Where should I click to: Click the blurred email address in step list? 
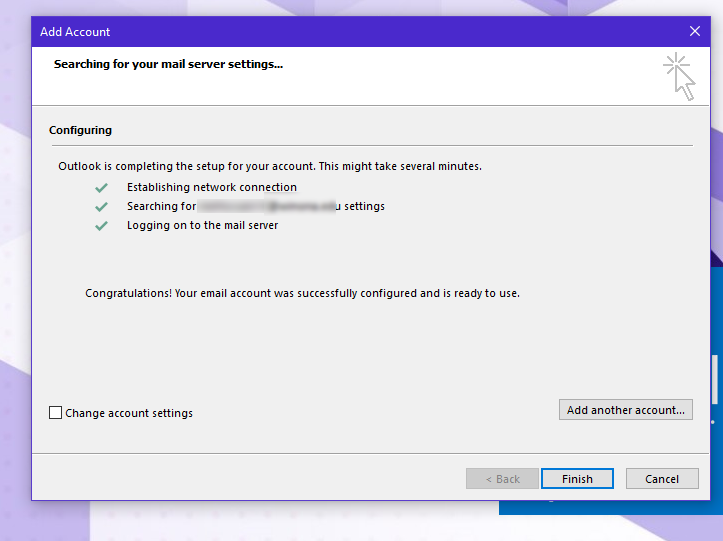pos(268,206)
